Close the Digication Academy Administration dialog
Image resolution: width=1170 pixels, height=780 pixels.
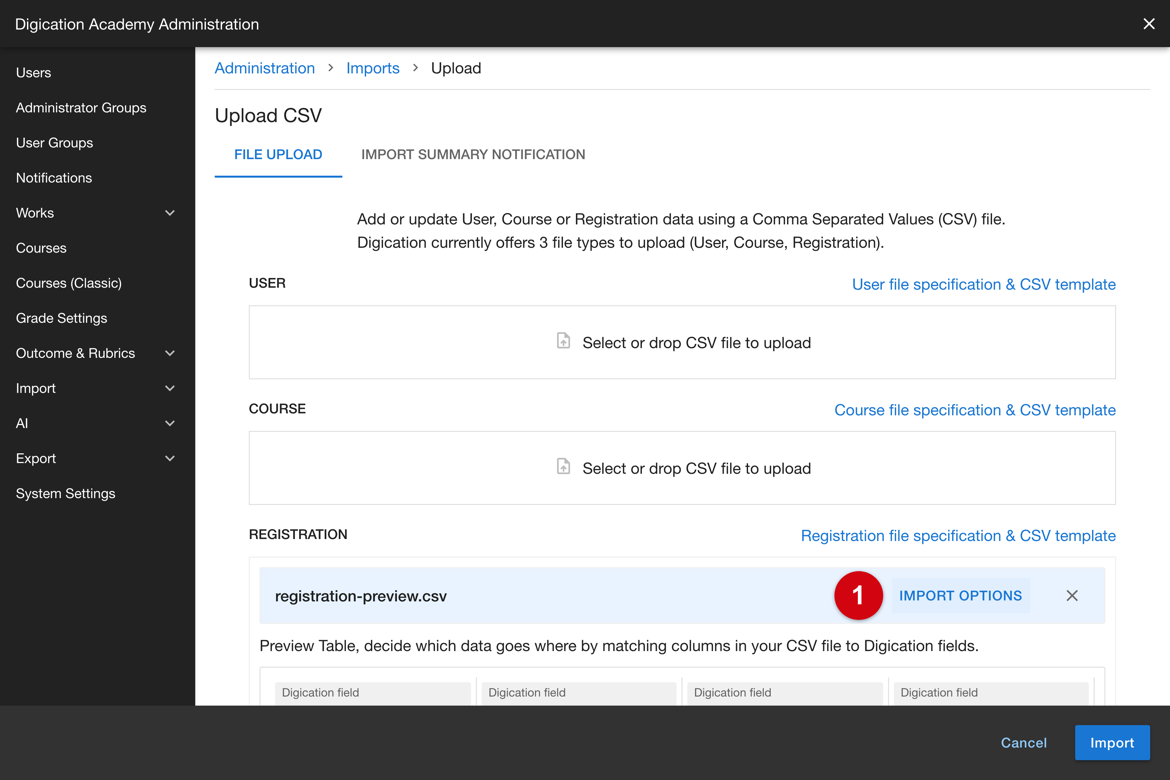tap(1148, 24)
